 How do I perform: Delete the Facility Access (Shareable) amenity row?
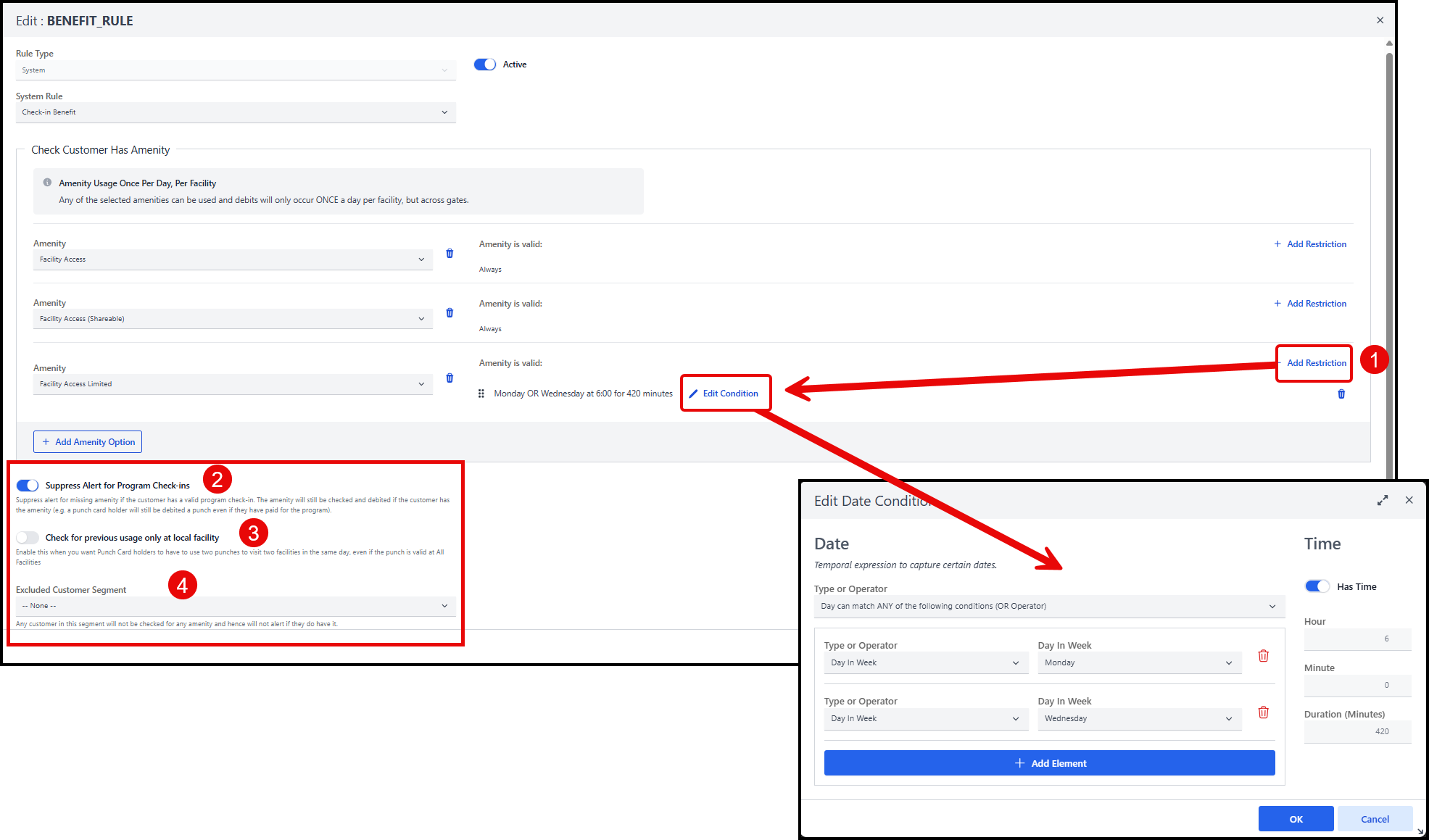pyautogui.click(x=450, y=313)
